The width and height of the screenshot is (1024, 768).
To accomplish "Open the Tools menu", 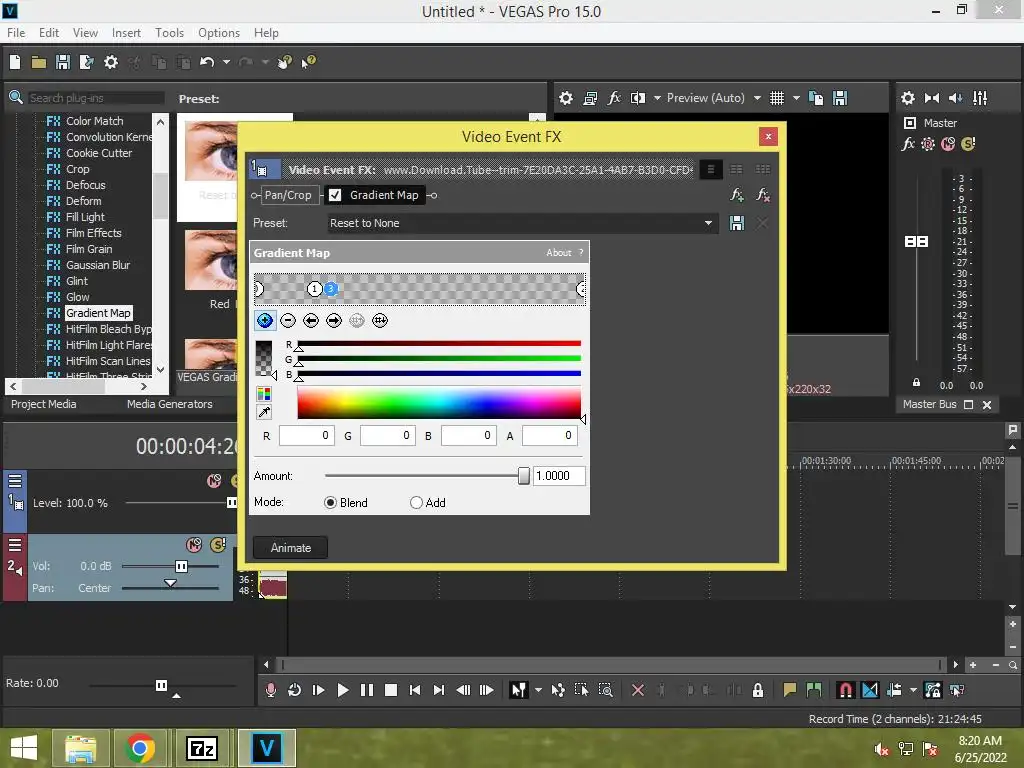I will coord(169,33).
